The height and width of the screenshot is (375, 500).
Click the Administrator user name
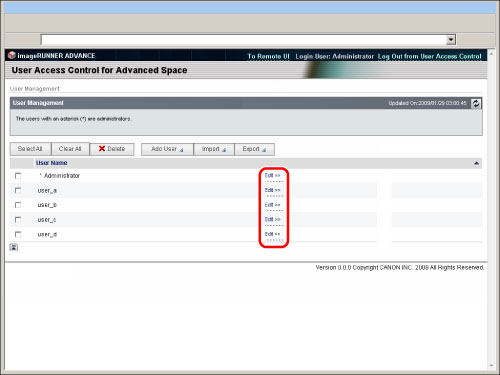pyautogui.click(x=62, y=176)
